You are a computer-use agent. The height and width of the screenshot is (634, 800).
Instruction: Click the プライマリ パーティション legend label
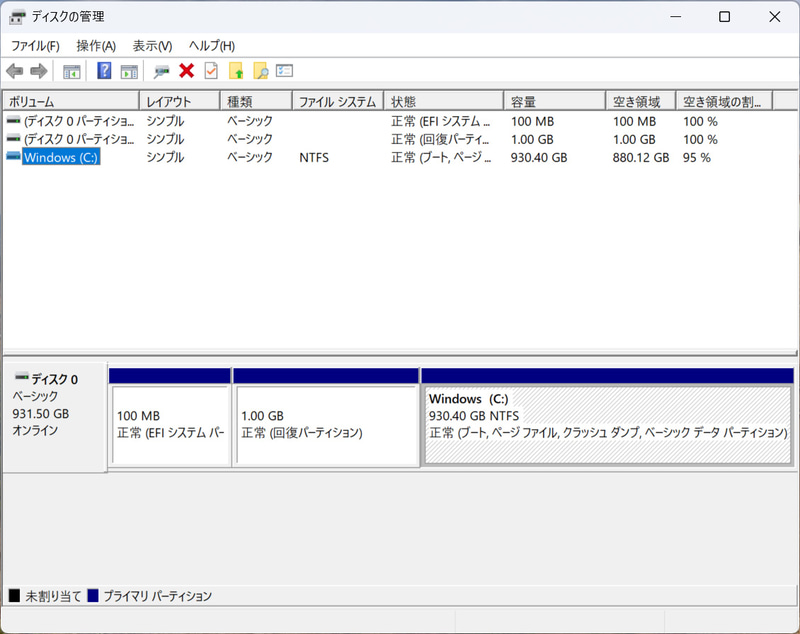pos(157,596)
